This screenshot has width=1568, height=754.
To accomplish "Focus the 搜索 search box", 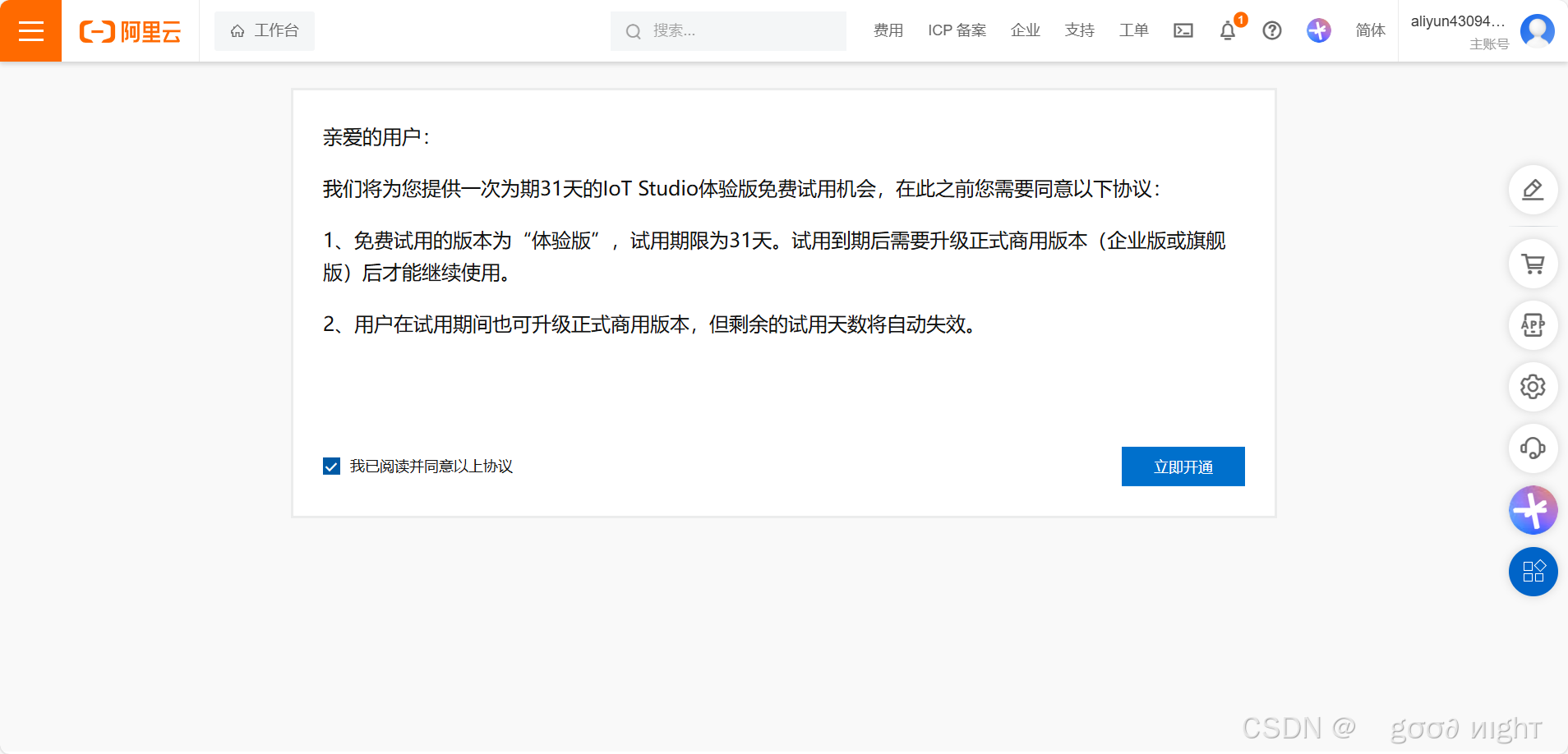I will pos(728,31).
